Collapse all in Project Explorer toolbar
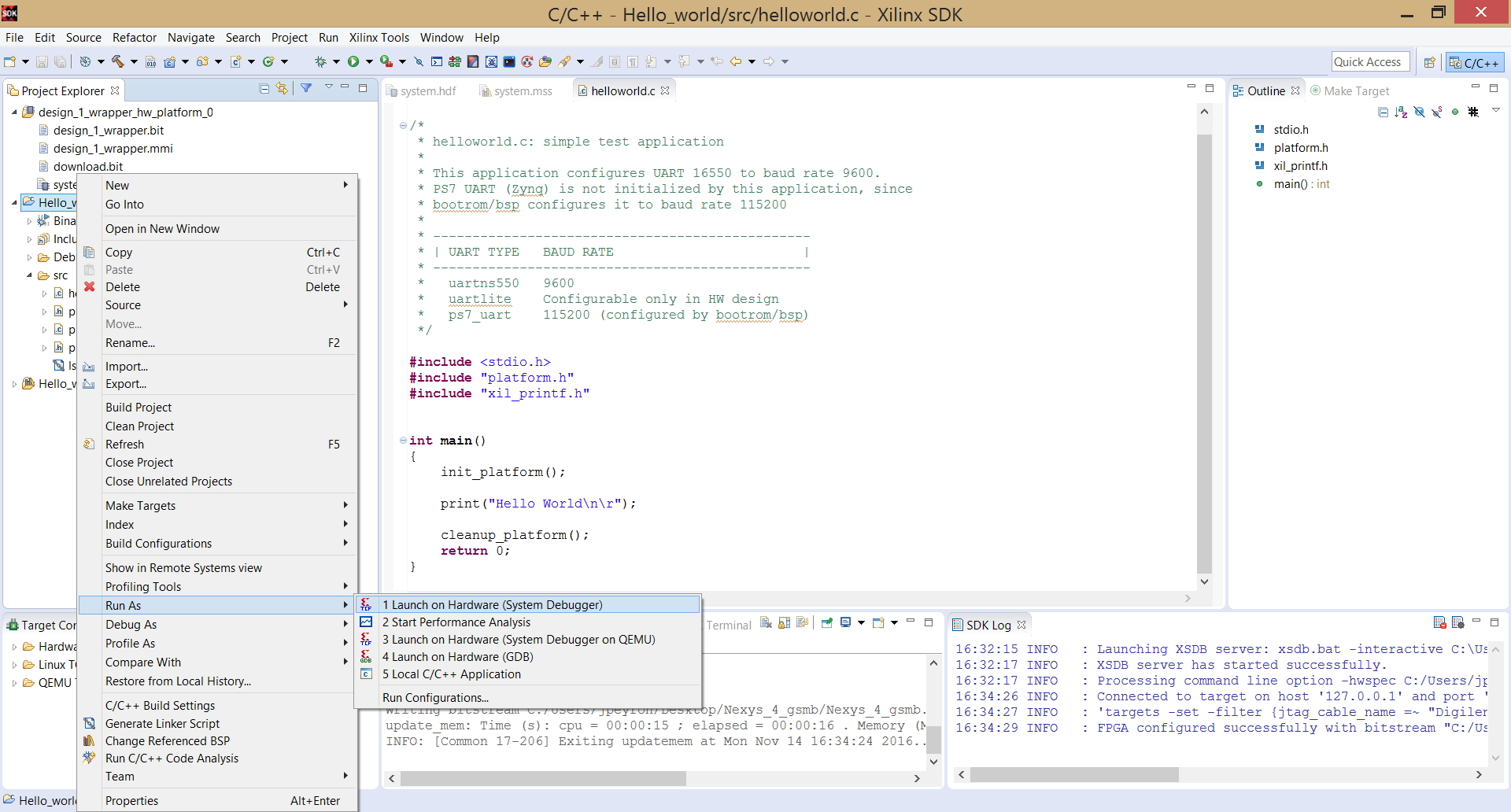 coord(264,89)
